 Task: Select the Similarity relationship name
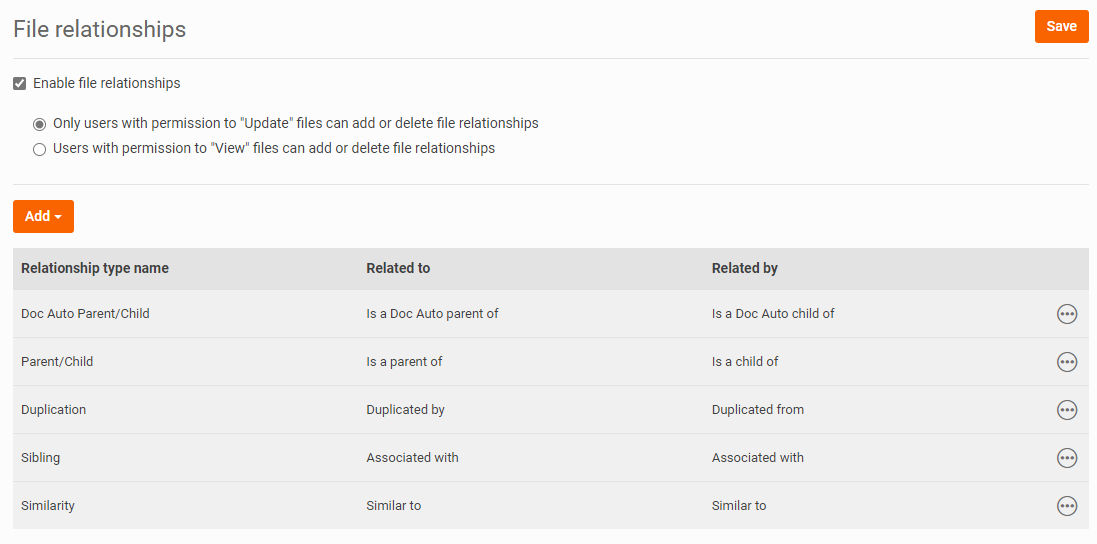tap(48, 506)
